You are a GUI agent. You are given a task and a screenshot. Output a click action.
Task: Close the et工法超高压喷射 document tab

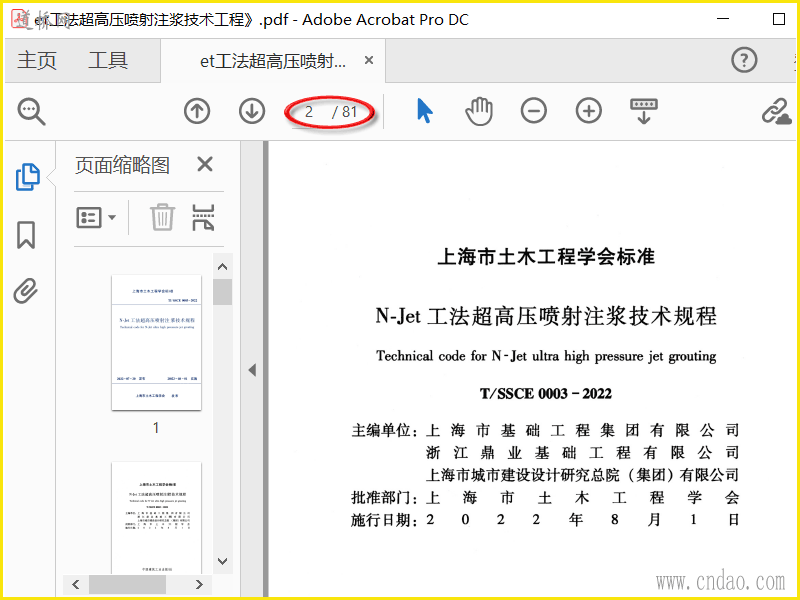click(x=369, y=60)
